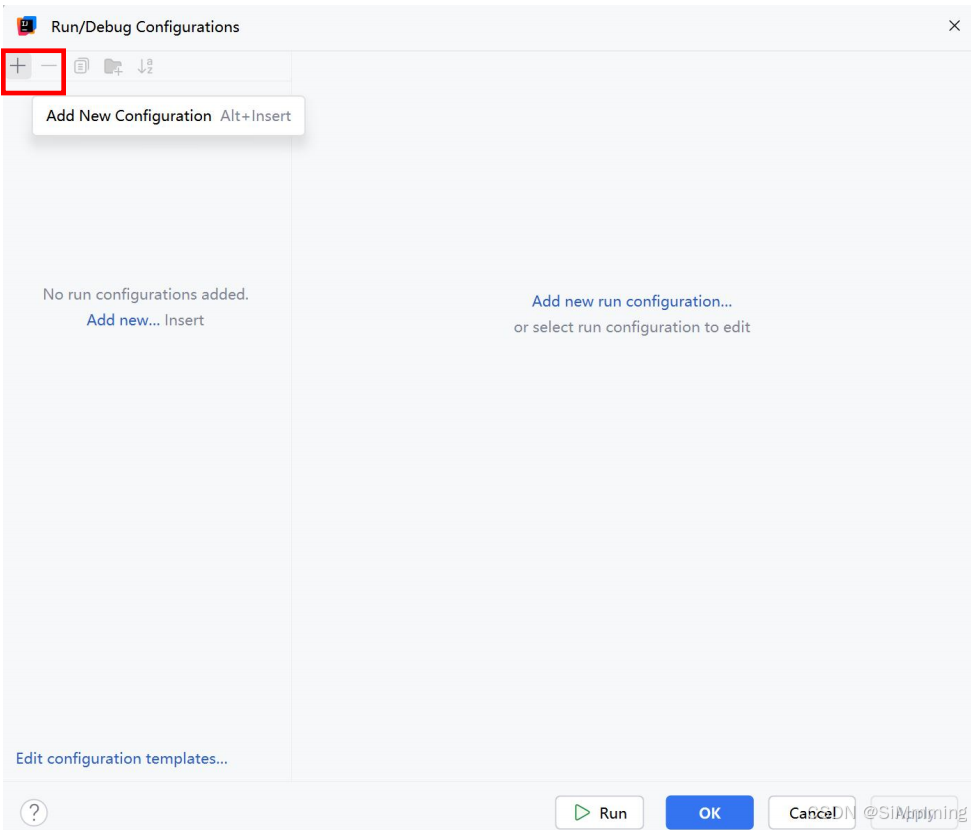Click the 'Run/Debug Configurations' title text
The height and width of the screenshot is (830, 971).
145,27
